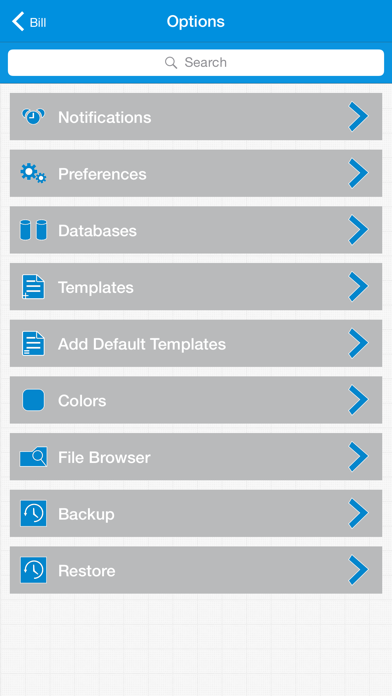Expand Databases using its right chevron
392x696 pixels.
358,230
